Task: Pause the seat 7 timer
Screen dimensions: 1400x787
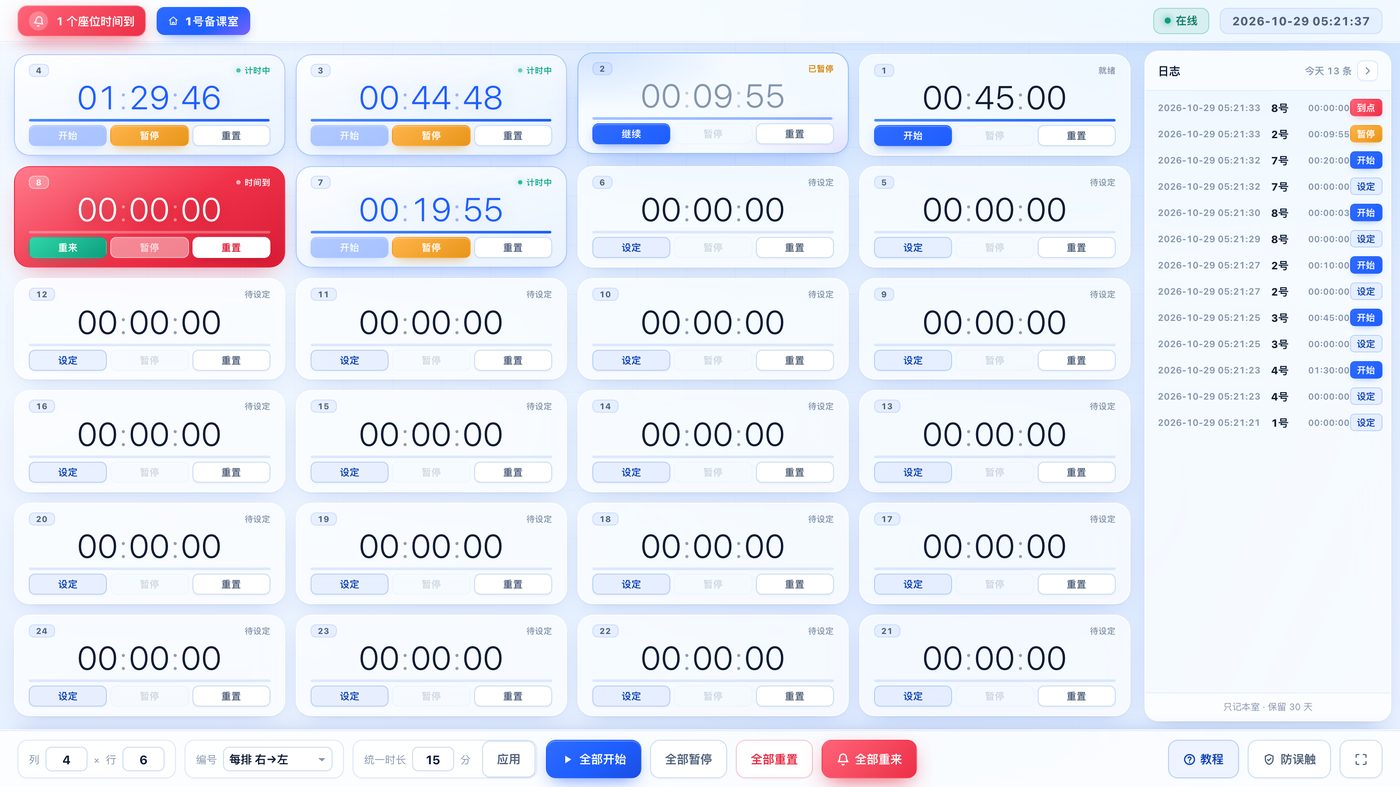Action: click(431, 247)
